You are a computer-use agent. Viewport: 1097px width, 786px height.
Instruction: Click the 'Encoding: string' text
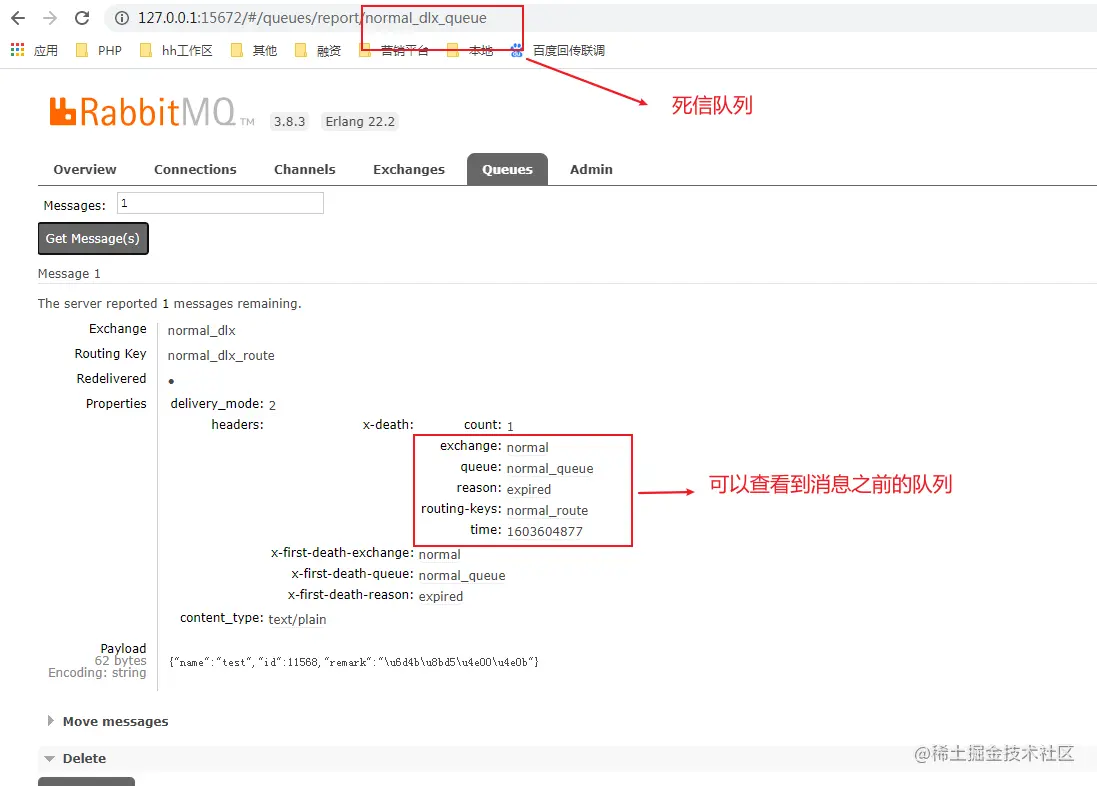97,673
